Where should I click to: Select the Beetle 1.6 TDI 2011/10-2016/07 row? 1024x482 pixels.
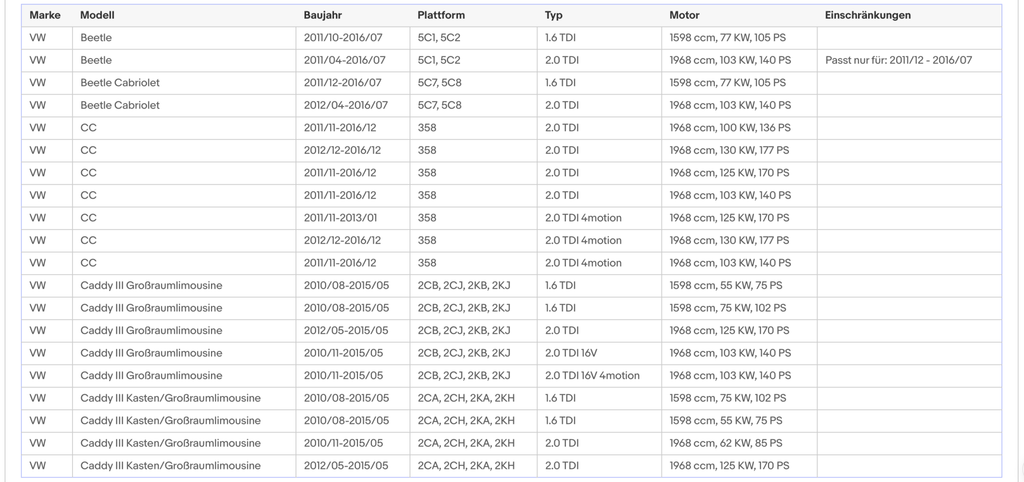511,38
